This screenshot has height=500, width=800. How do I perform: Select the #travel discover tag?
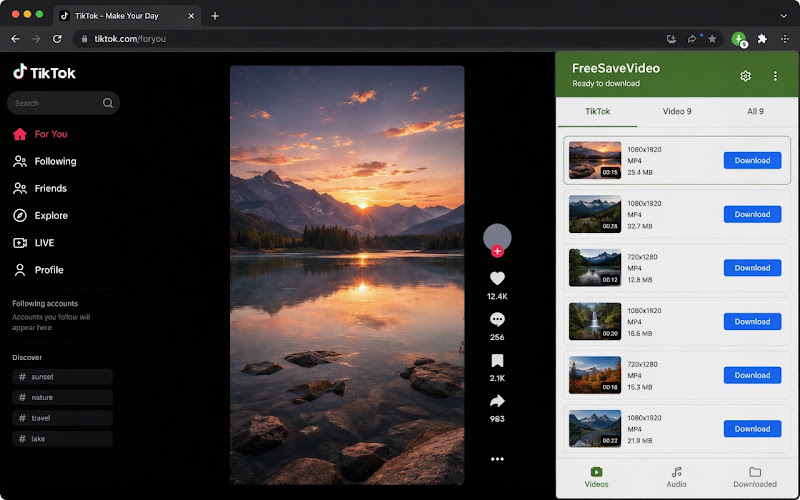click(62, 418)
